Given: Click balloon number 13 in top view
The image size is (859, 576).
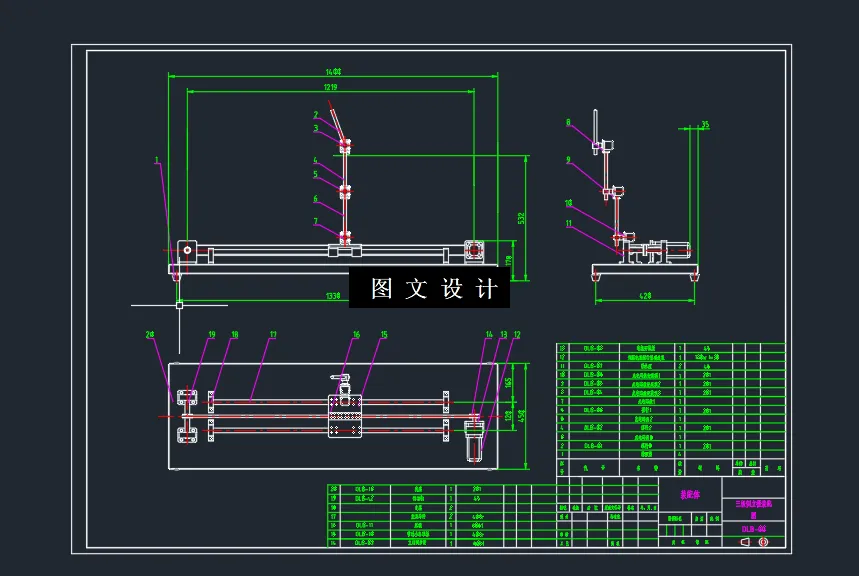Looking at the screenshot, I should [503, 334].
